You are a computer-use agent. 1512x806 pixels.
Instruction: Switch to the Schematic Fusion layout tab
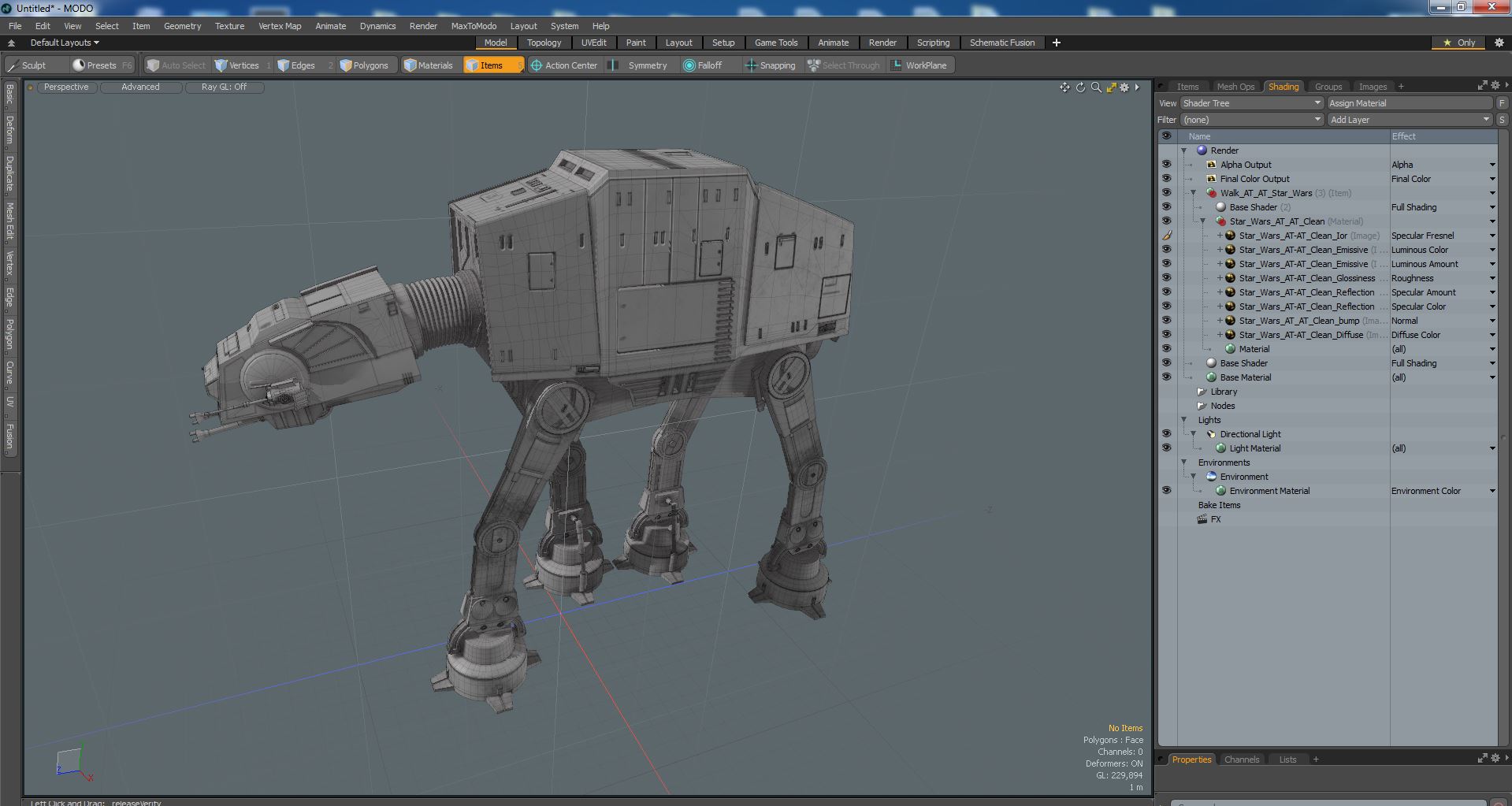[1001, 43]
